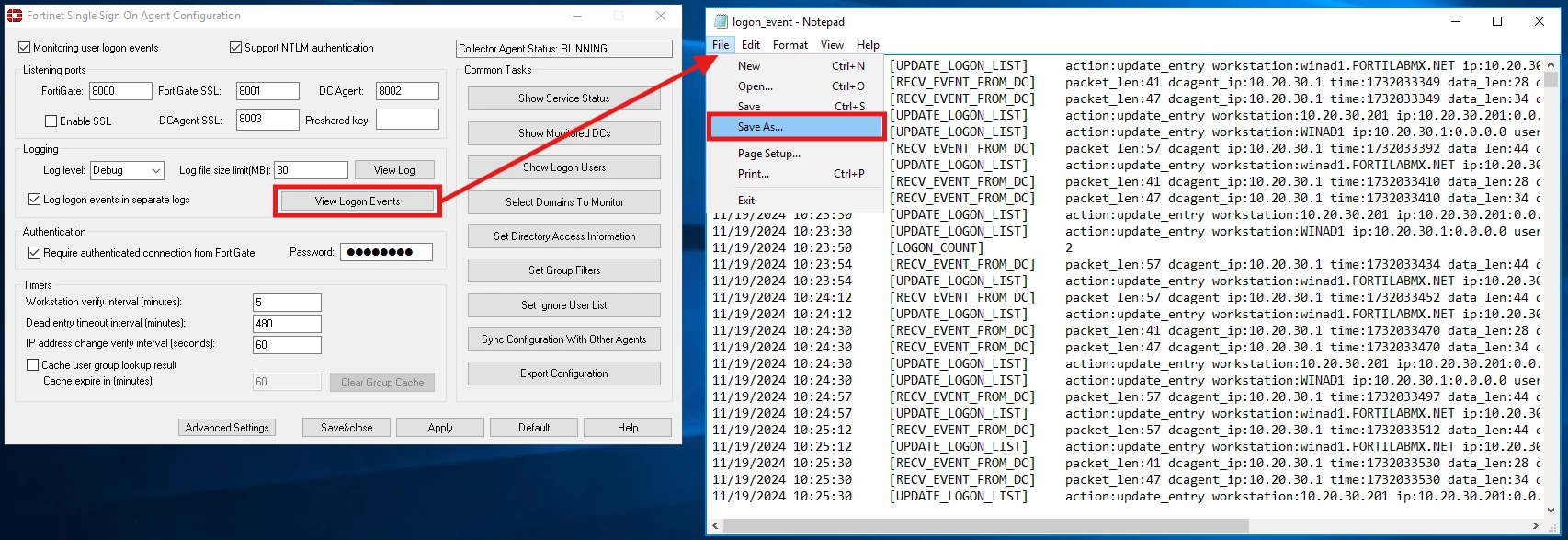Click Set Directory Access Information button
This screenshot has height=540, width=1568.
click(564, 236)
